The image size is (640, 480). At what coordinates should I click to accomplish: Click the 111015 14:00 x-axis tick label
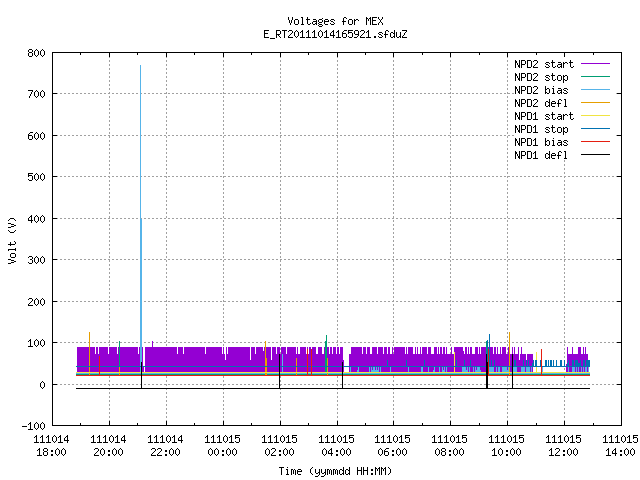620,446
